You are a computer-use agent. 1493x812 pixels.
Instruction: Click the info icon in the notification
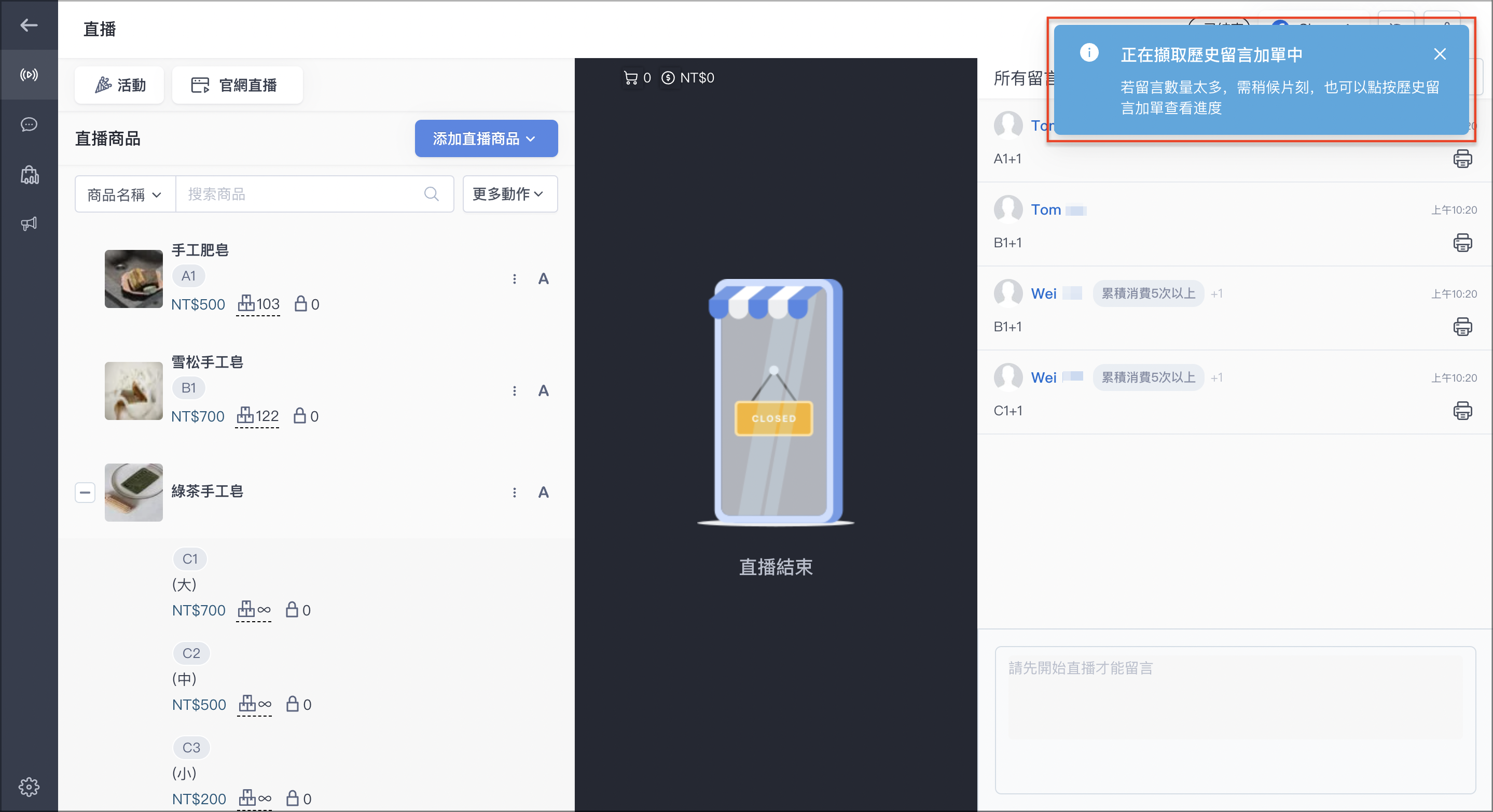pos(1089,53)
